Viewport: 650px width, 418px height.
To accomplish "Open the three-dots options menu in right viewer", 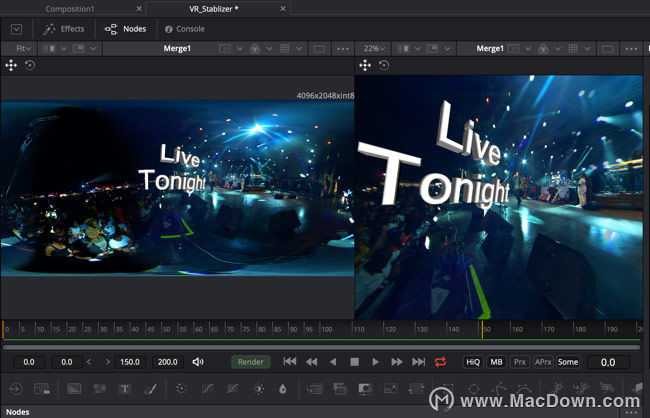I will tap(631, 49).
